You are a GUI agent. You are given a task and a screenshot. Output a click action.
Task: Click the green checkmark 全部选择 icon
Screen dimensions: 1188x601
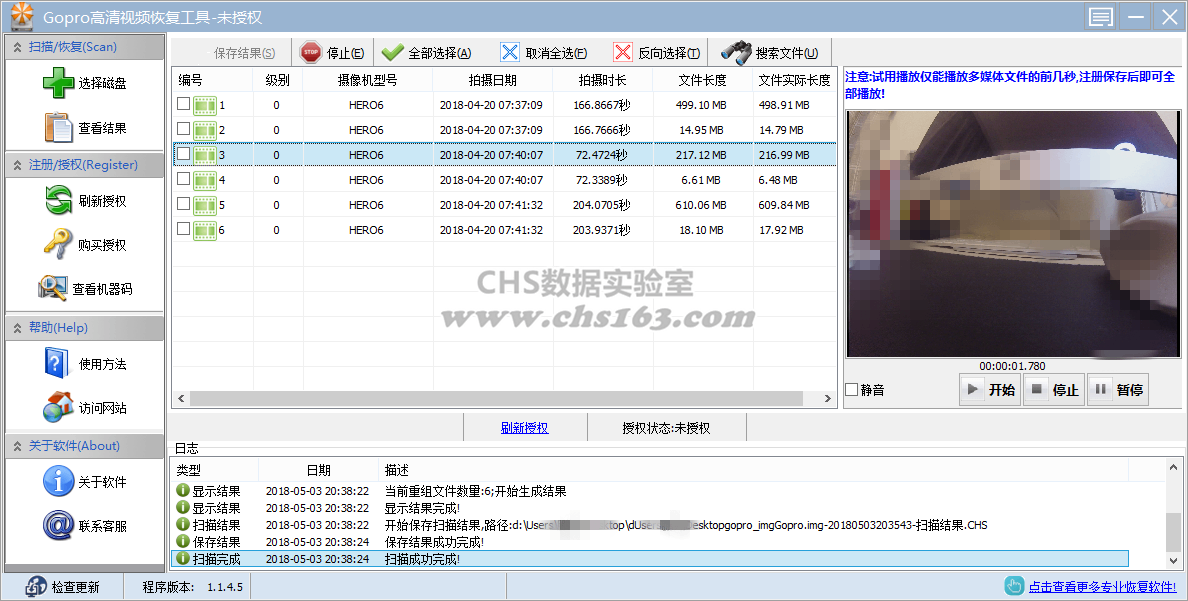(x=392, y=52)
